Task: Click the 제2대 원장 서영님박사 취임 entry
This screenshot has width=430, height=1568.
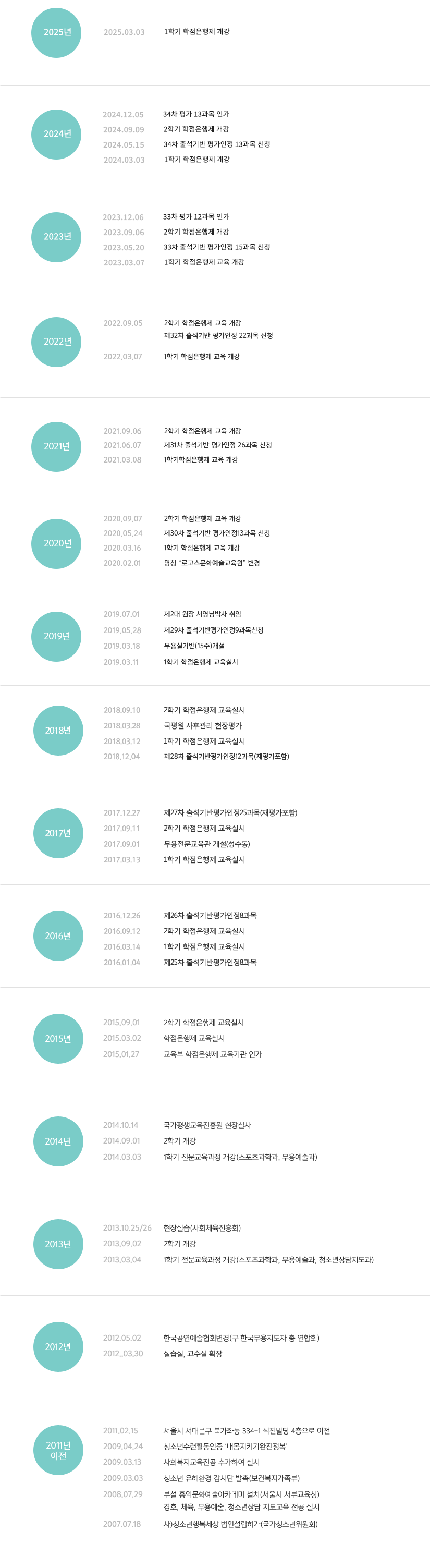Action: click(x=202, y=614)
